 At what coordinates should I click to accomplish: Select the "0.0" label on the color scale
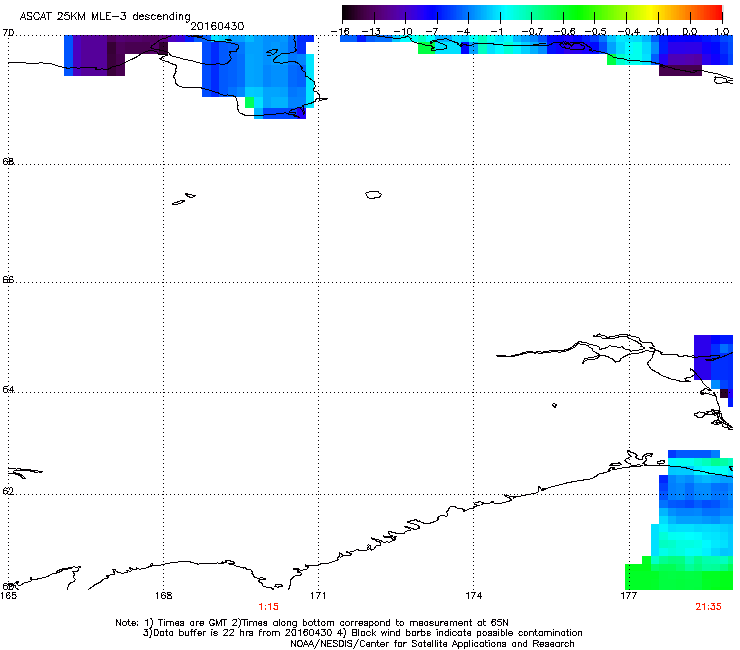(690, 32)
